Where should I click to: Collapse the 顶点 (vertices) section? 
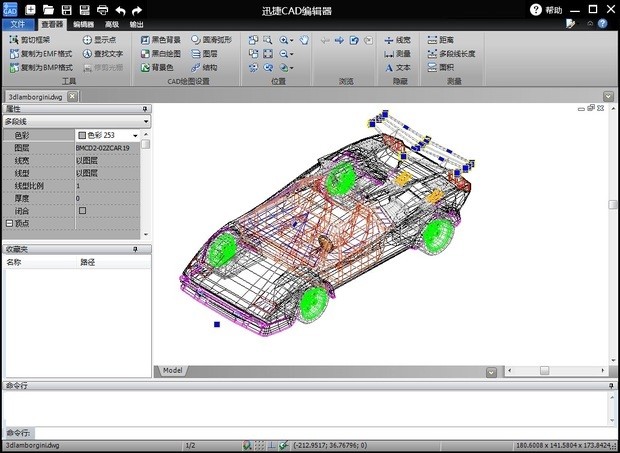click(x=9, y=224)
